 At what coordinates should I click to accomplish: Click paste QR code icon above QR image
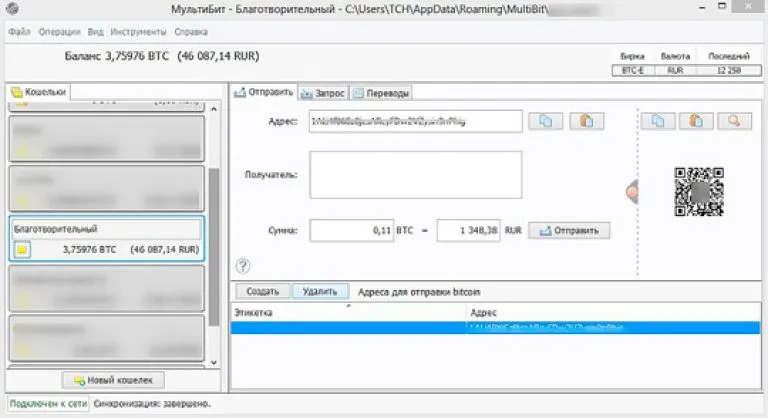click(696, 121)
